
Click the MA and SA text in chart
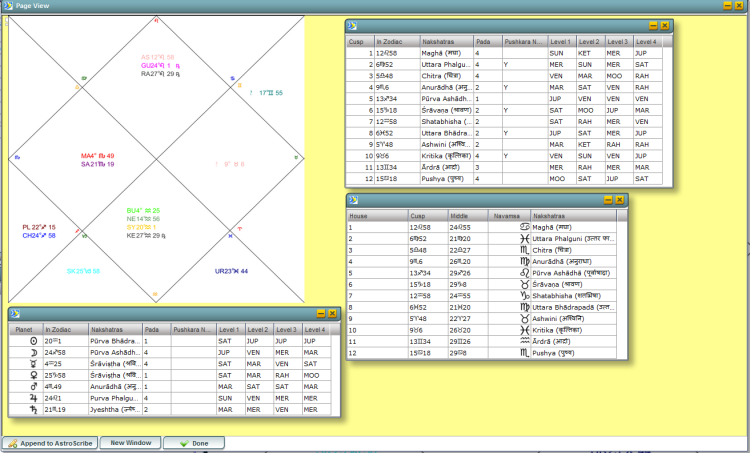[97, 160]
